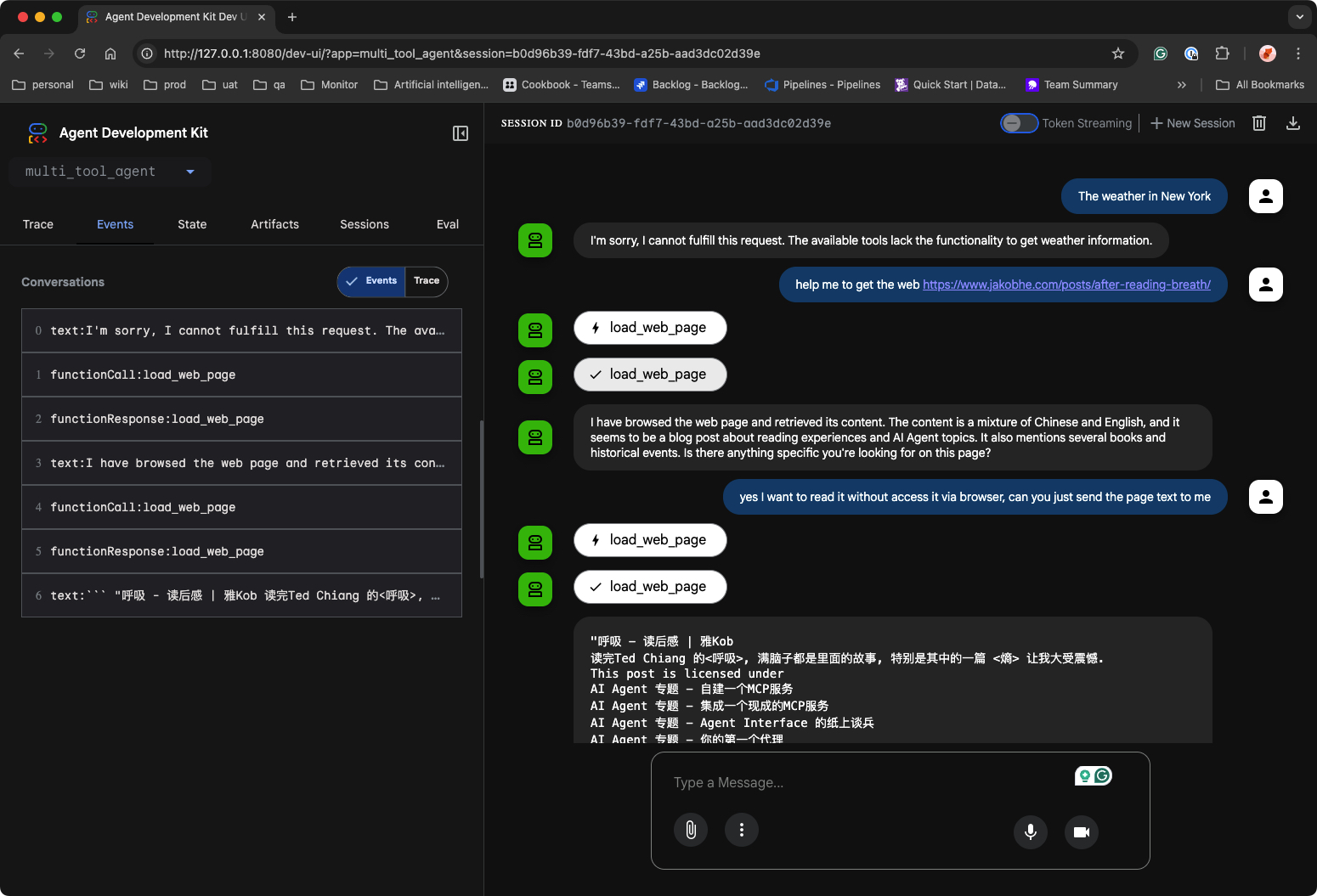Select the Events view toggle button
The width and height of the screenshot is (1317, 896).
(372, 281)
